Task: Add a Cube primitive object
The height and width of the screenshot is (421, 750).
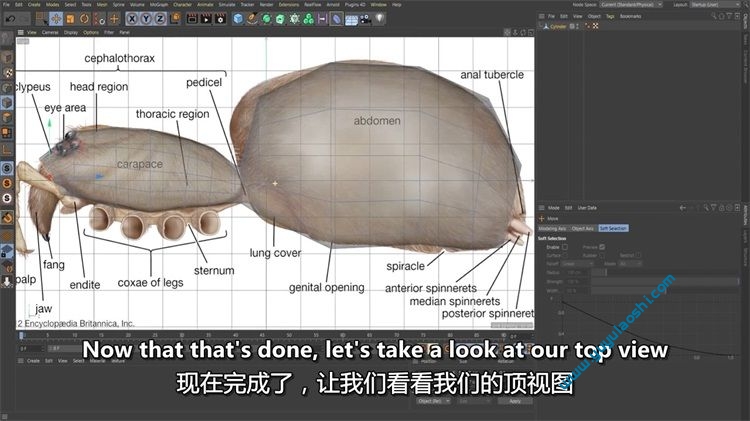Action: 238,19
